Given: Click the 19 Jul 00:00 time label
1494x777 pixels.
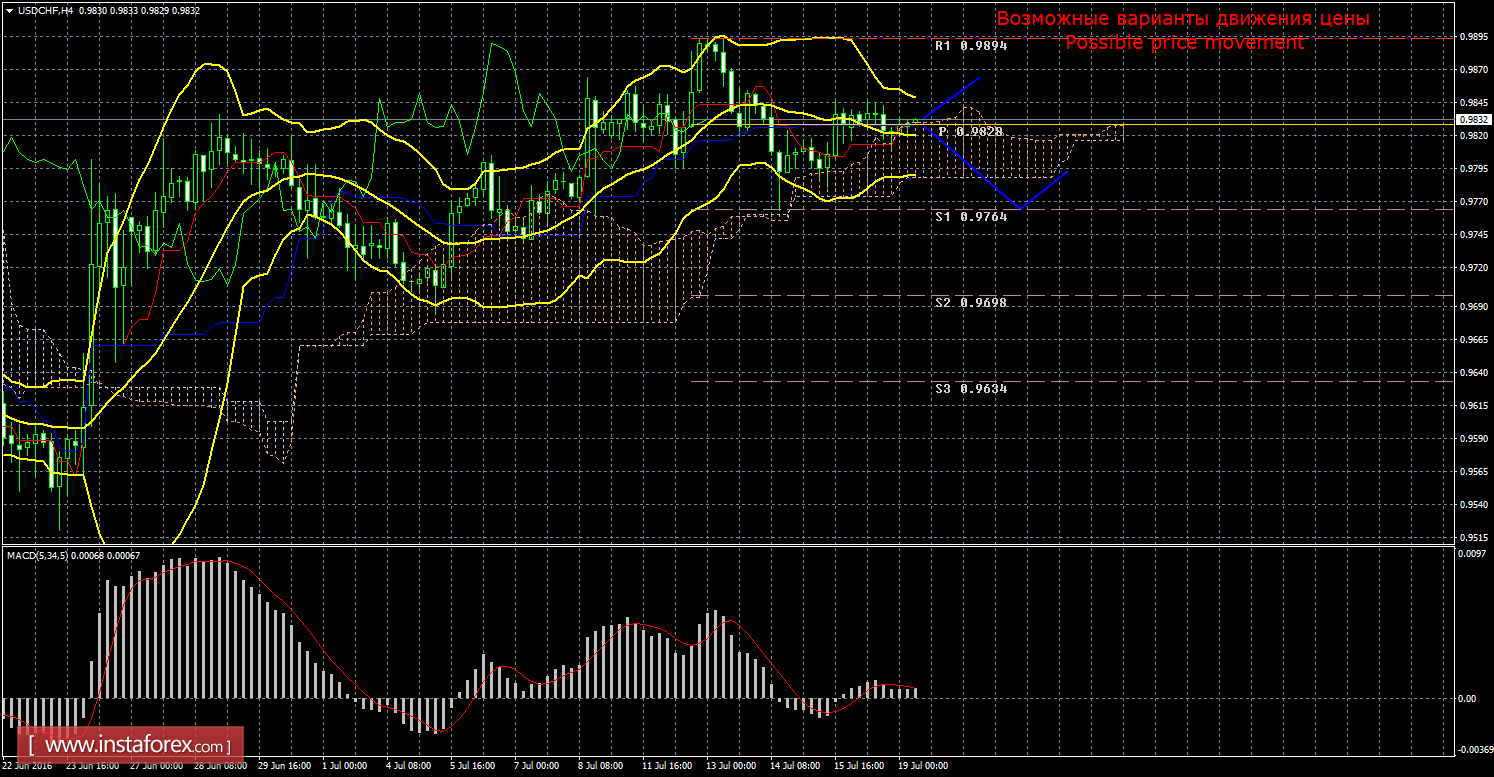Looking at the screenshot, I should pos(923,766).
